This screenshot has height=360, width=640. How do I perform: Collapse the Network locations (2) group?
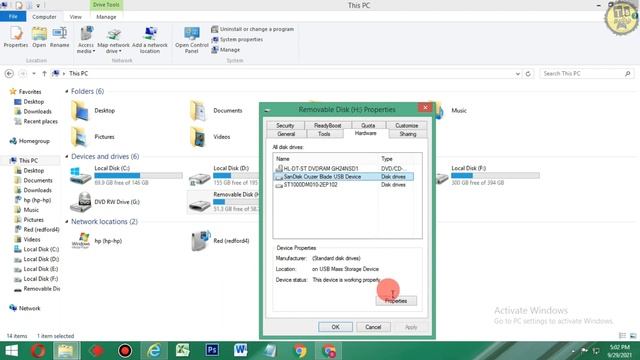pos(67,222)
